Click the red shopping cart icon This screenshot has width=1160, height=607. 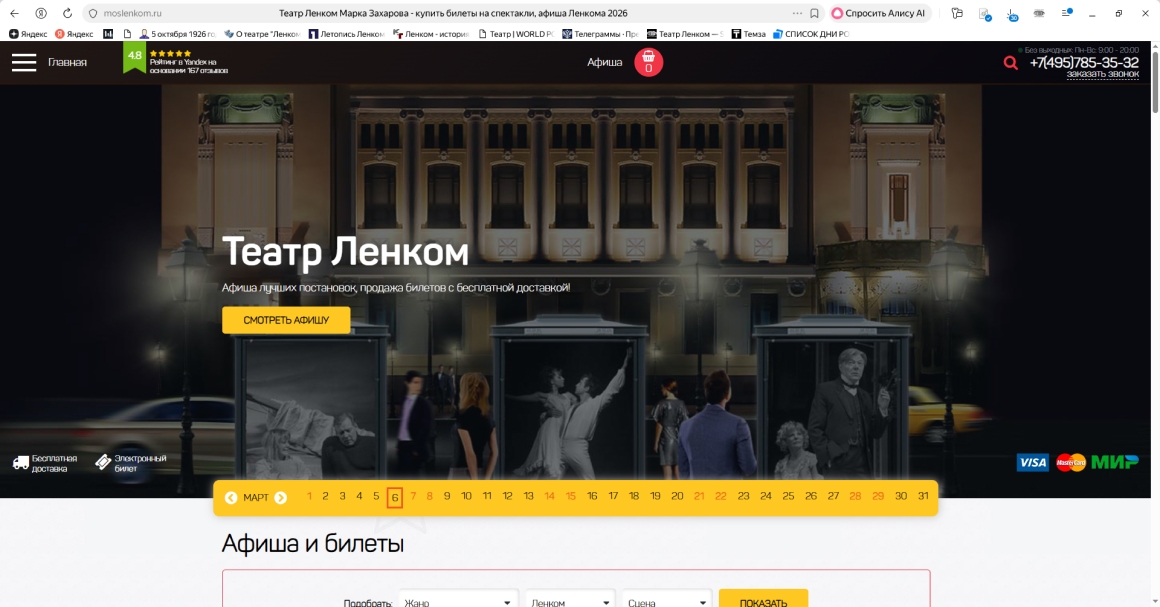pyautogui.click(x=648, y=62)
